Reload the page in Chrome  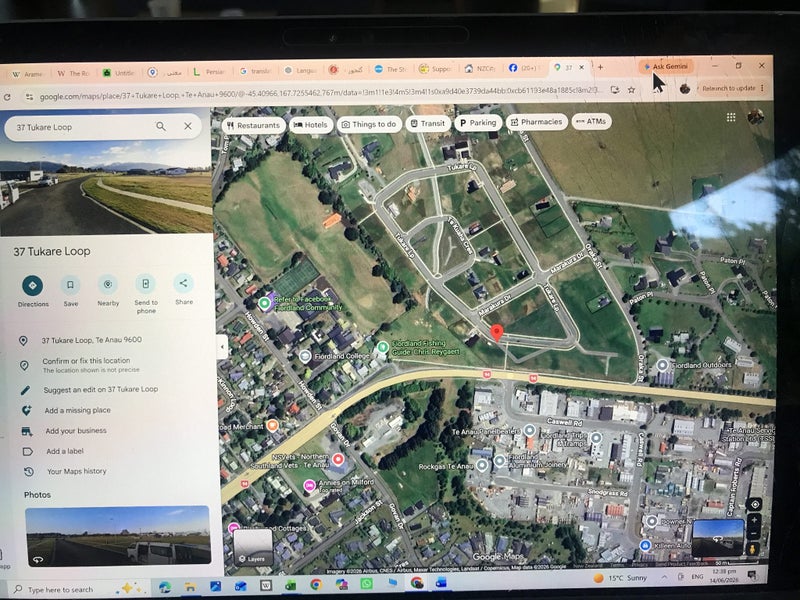[7, 97]
